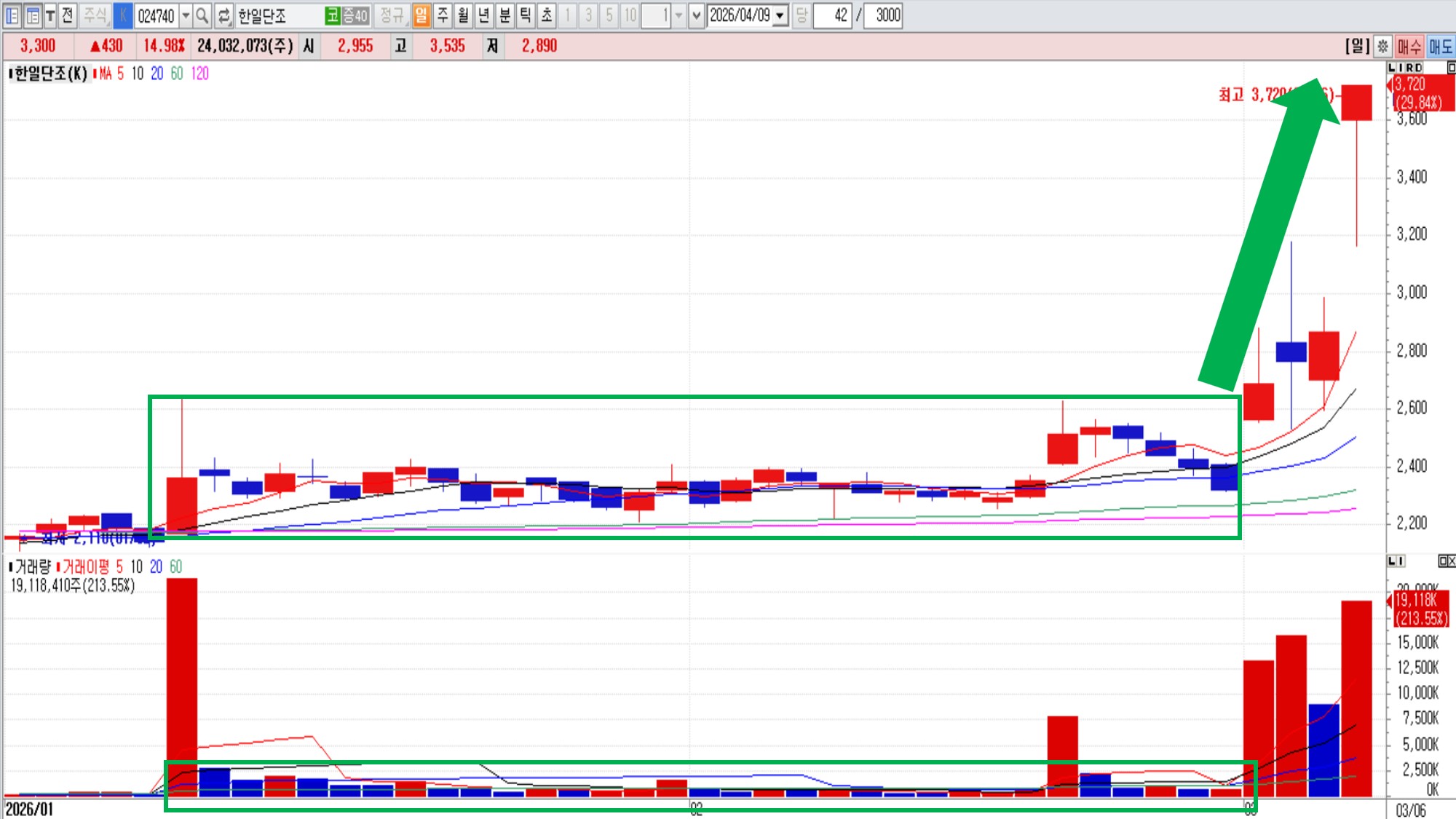Viewport: 1456px width, 819px height.
Task: Click the first panel layout icon
Action: [12, 15]
